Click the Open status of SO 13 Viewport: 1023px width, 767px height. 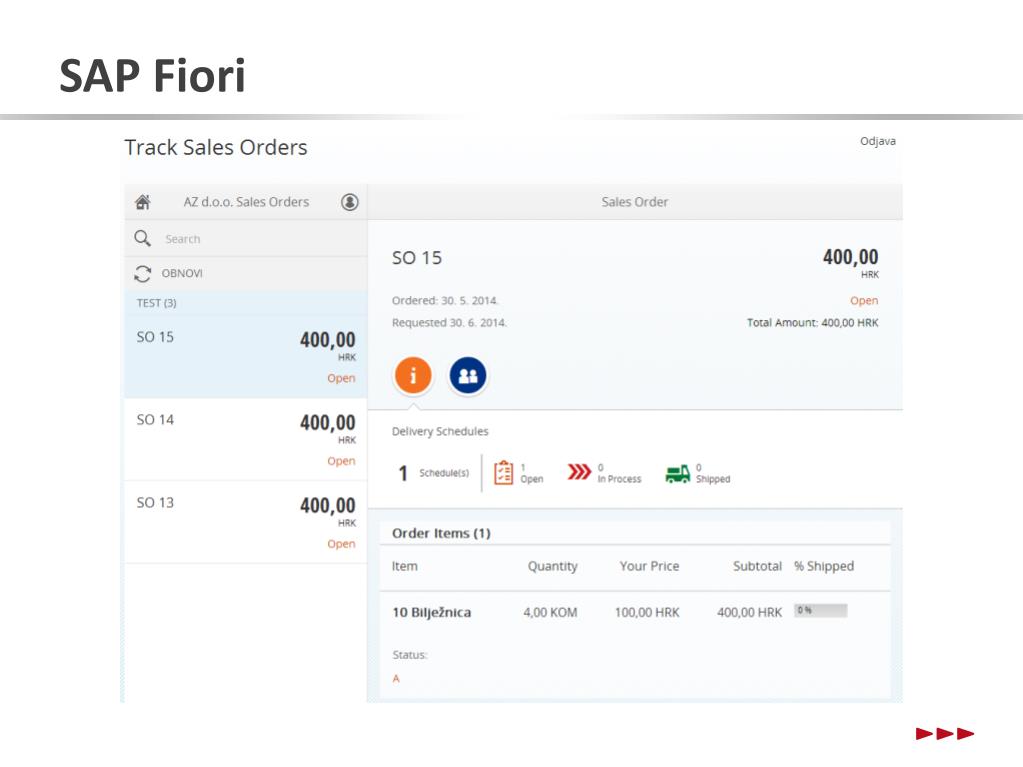click(x=341, y=544)
